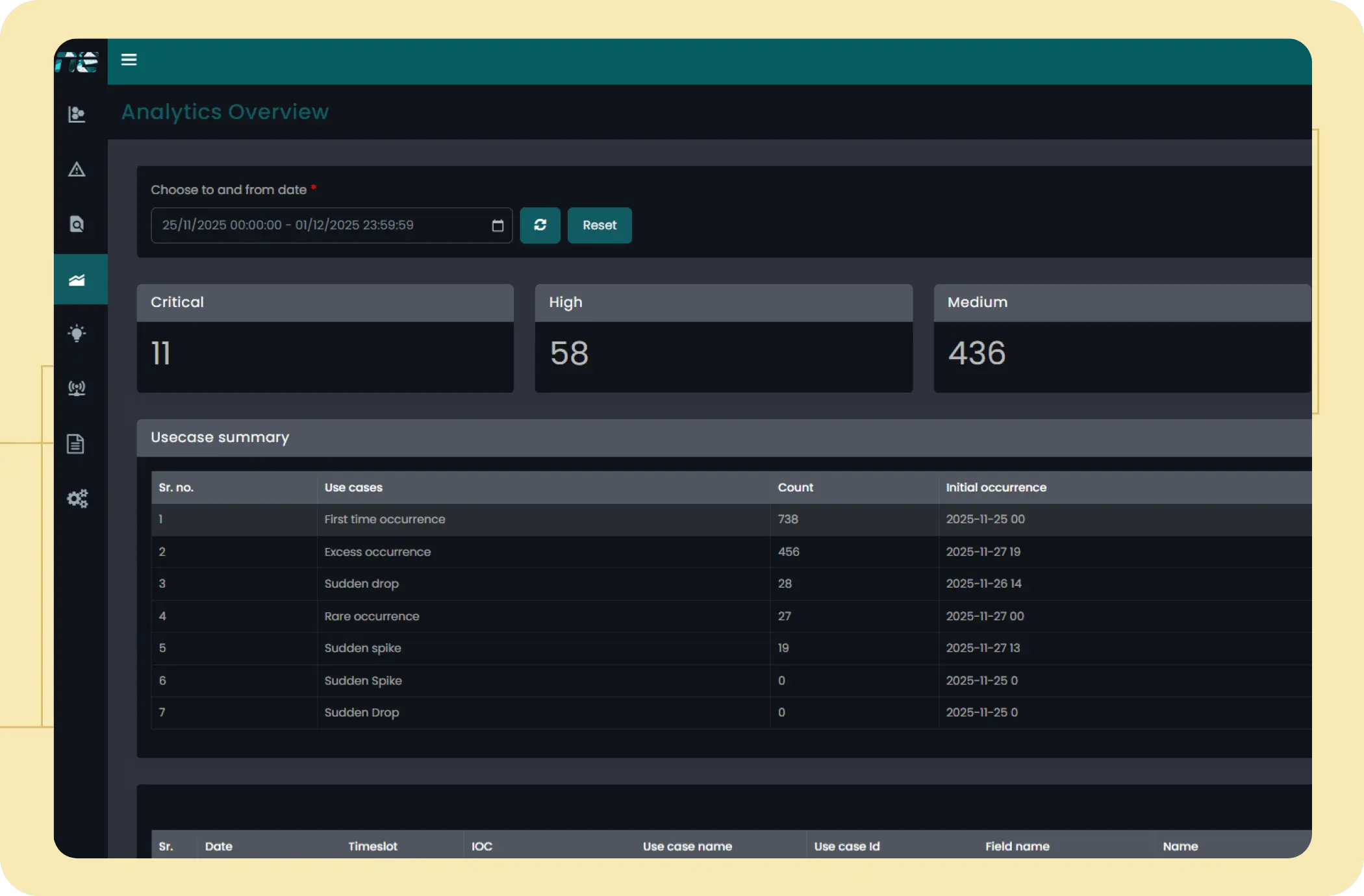The height and width of the screenshot is (896, 1364).
Task: Open the document search sidebar icon
Action: coord(77,224)
